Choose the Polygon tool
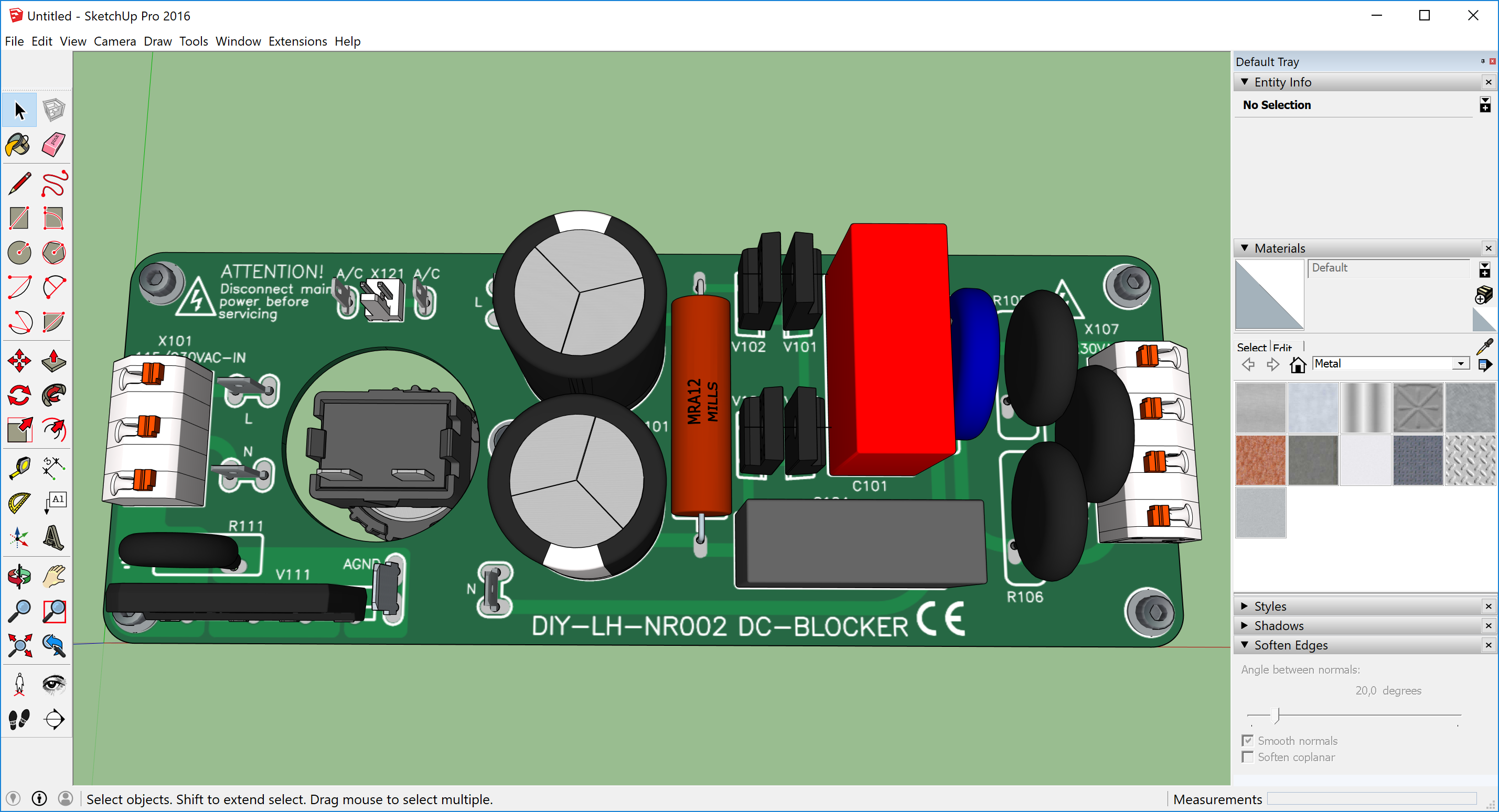Image resolution: width=1499 pixels, height=812 pixels. [x=53, y=253]
